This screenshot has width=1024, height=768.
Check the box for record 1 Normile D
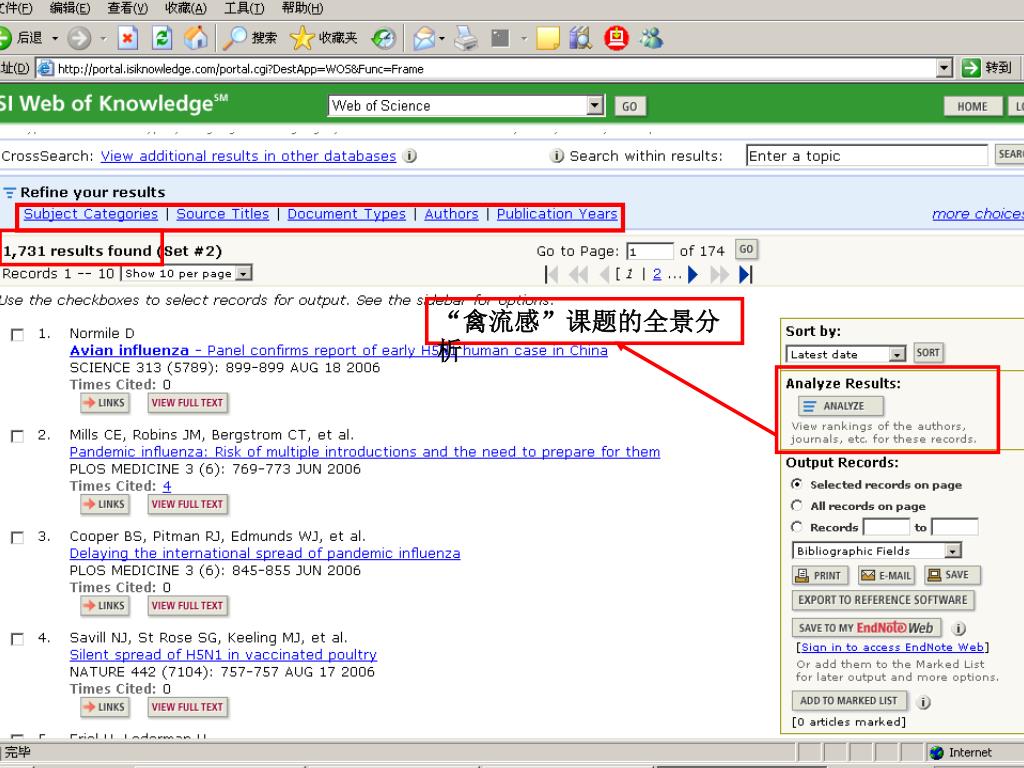pyautogui.click(x=18, y=335)
